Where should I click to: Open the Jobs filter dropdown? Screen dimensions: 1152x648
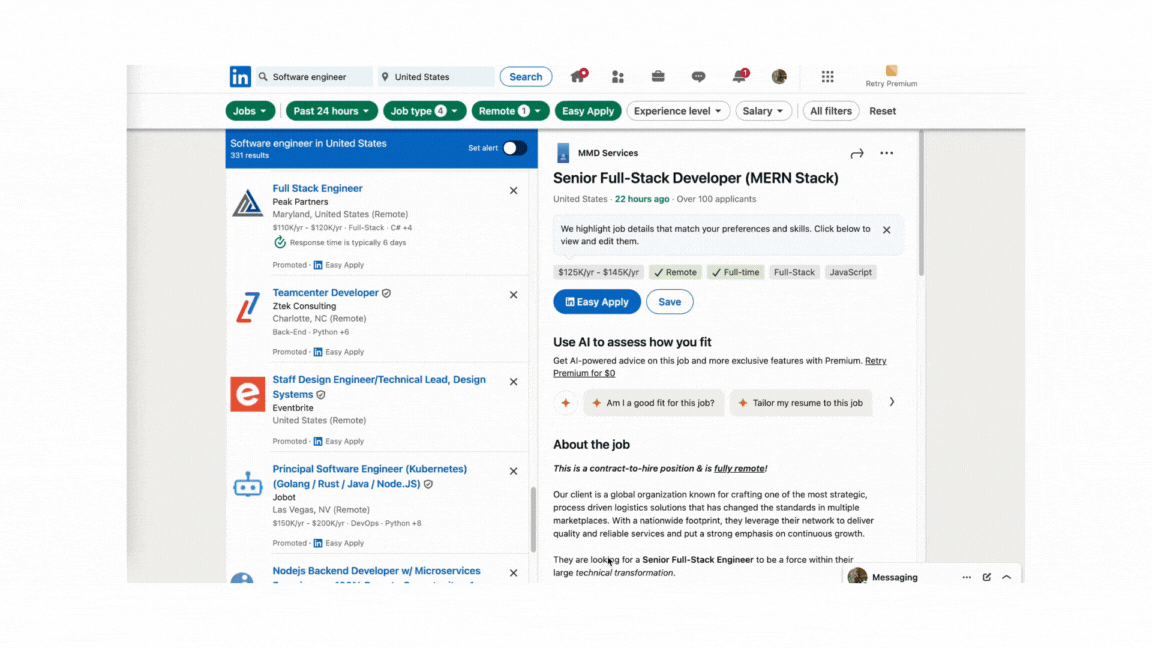(x=250, y=111)
